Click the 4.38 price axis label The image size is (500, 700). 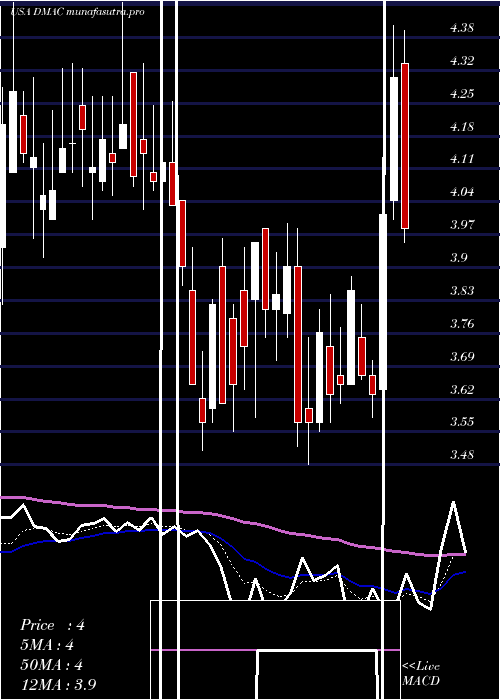tap(462, 28)
